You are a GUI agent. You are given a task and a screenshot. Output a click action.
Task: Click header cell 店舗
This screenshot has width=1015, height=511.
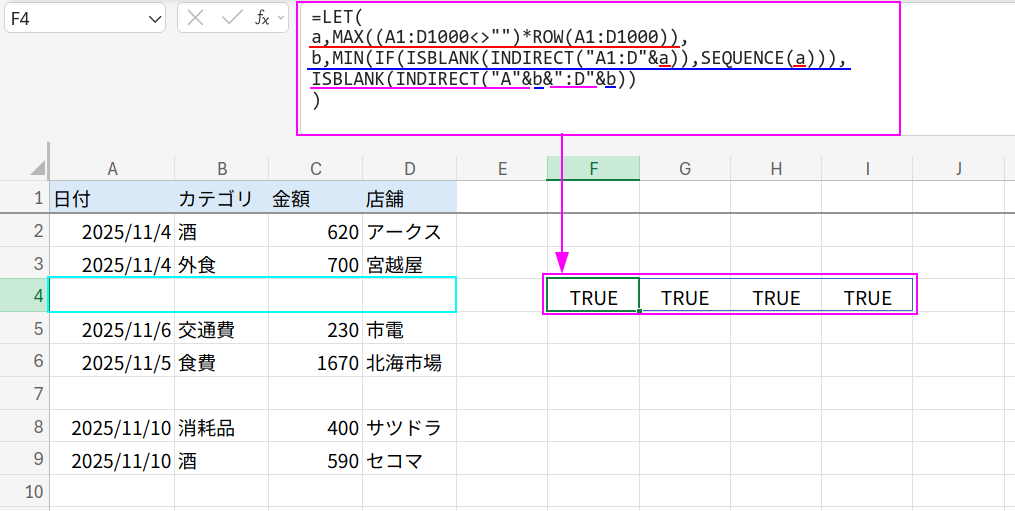(409, 198)
